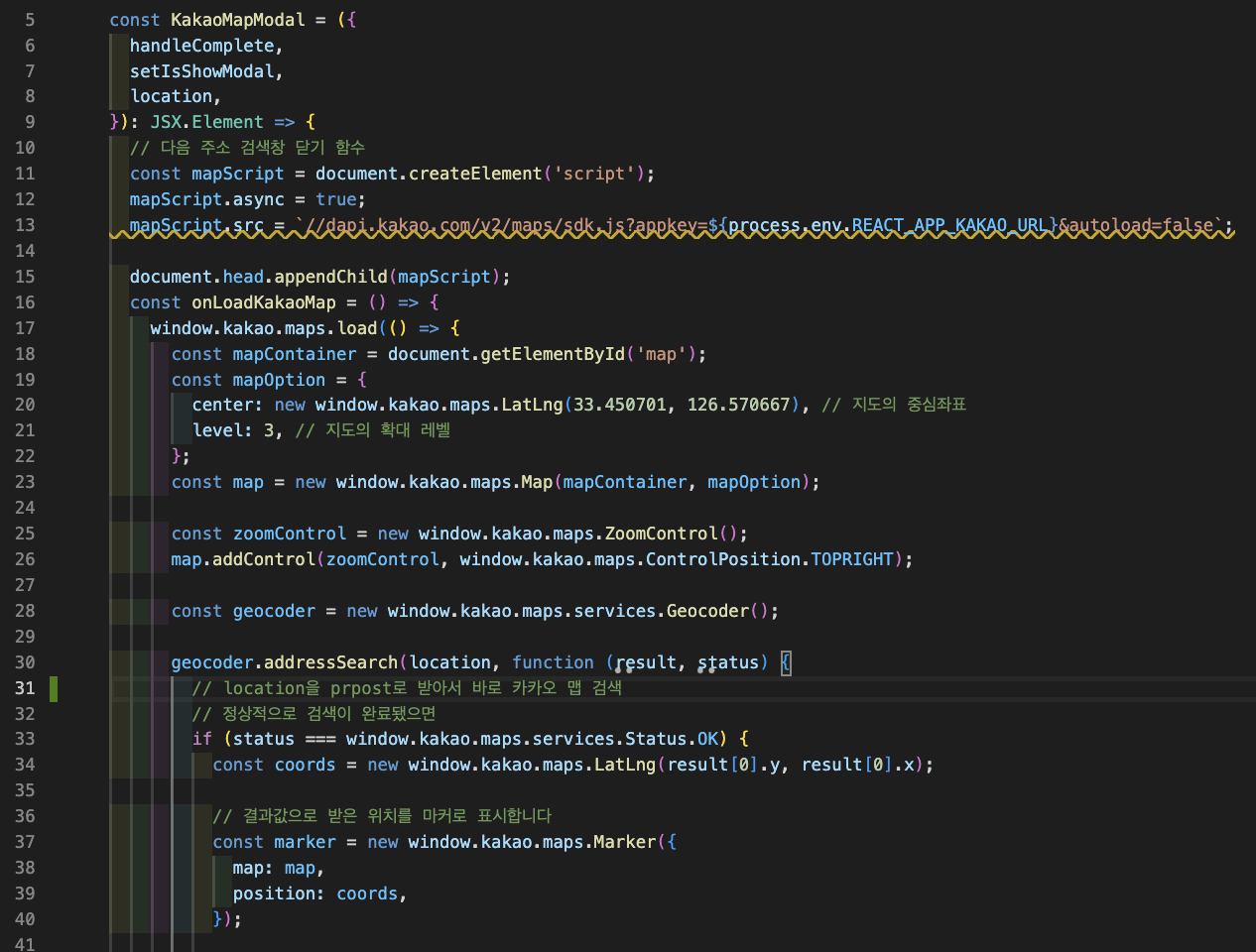Click latitude value 33.450701
The width and height of the screenshot is (1256, 952).
(620, 405)
